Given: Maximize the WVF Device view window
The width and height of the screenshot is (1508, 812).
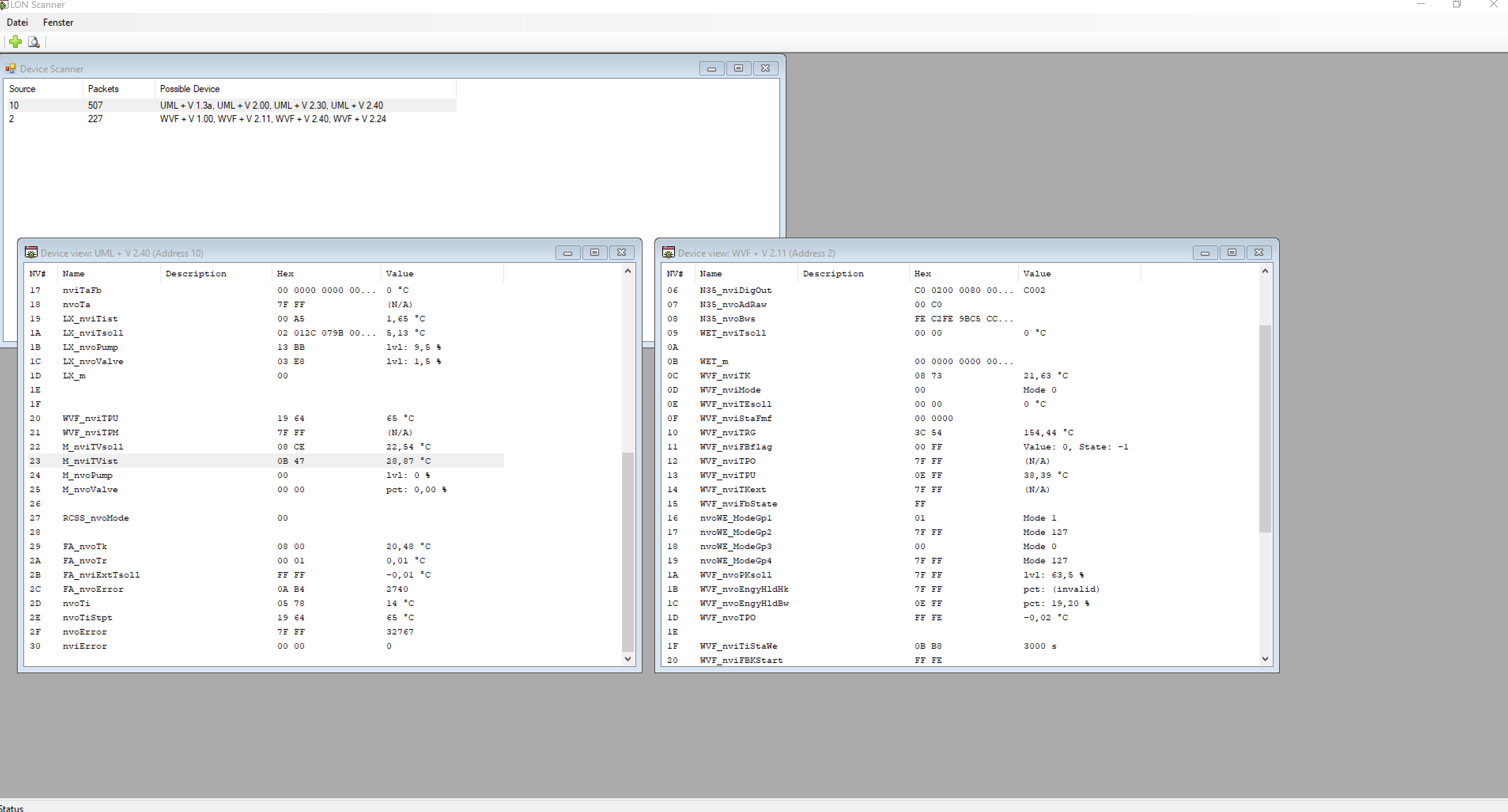Looking at the screenshot, I should click(1232, 252).
